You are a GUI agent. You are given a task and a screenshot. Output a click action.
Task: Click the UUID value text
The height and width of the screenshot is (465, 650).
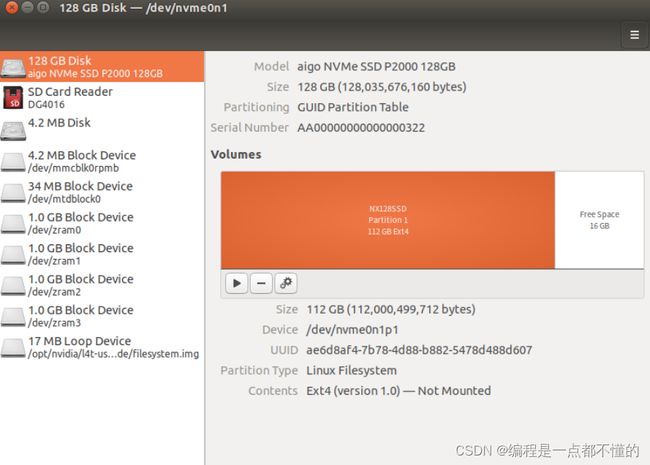(x=419, y=350)
